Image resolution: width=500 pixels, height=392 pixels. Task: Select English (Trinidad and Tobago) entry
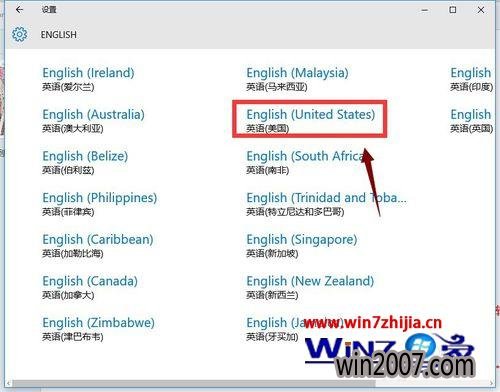tap(326, 204)
